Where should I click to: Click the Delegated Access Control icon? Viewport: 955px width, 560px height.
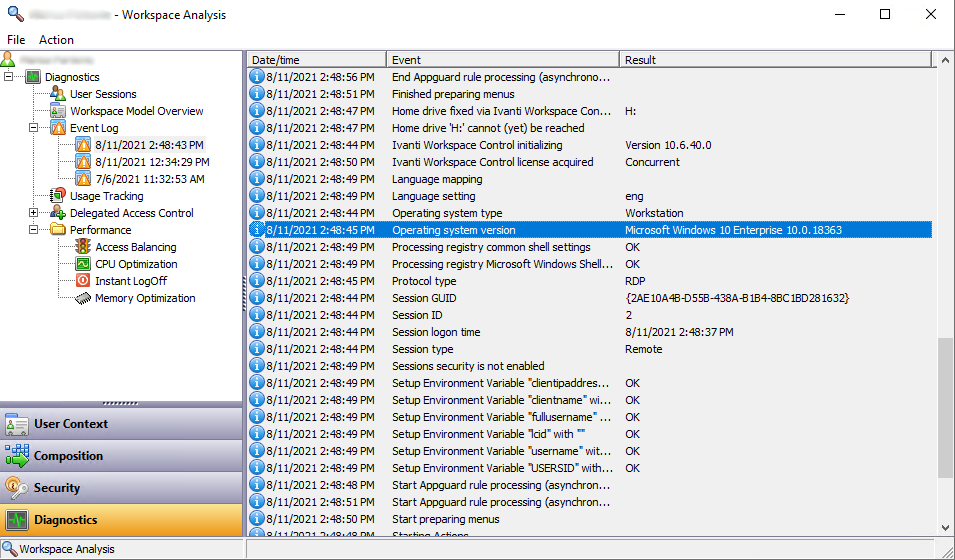point(58,213)
